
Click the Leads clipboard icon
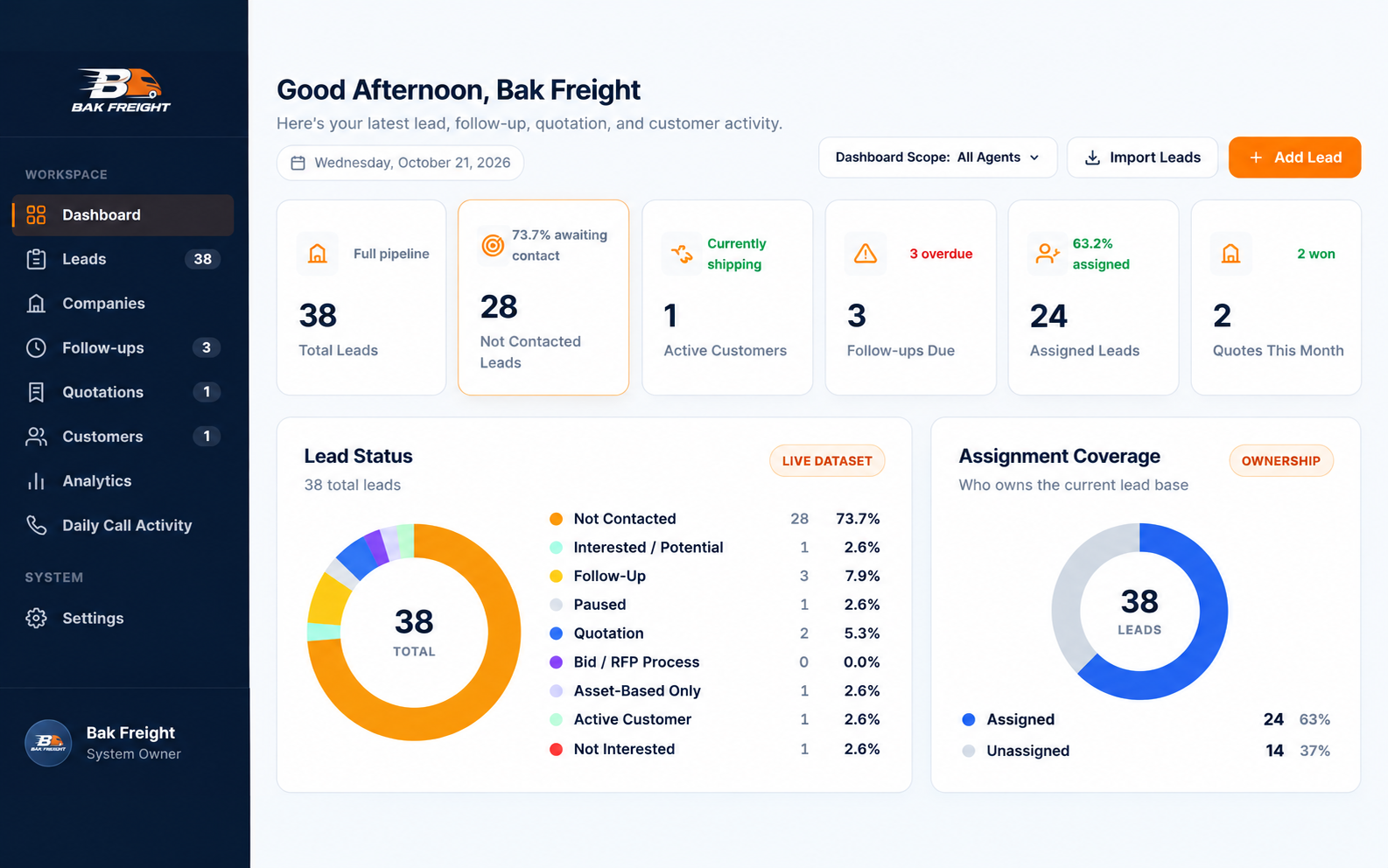(x=36, y=259)
